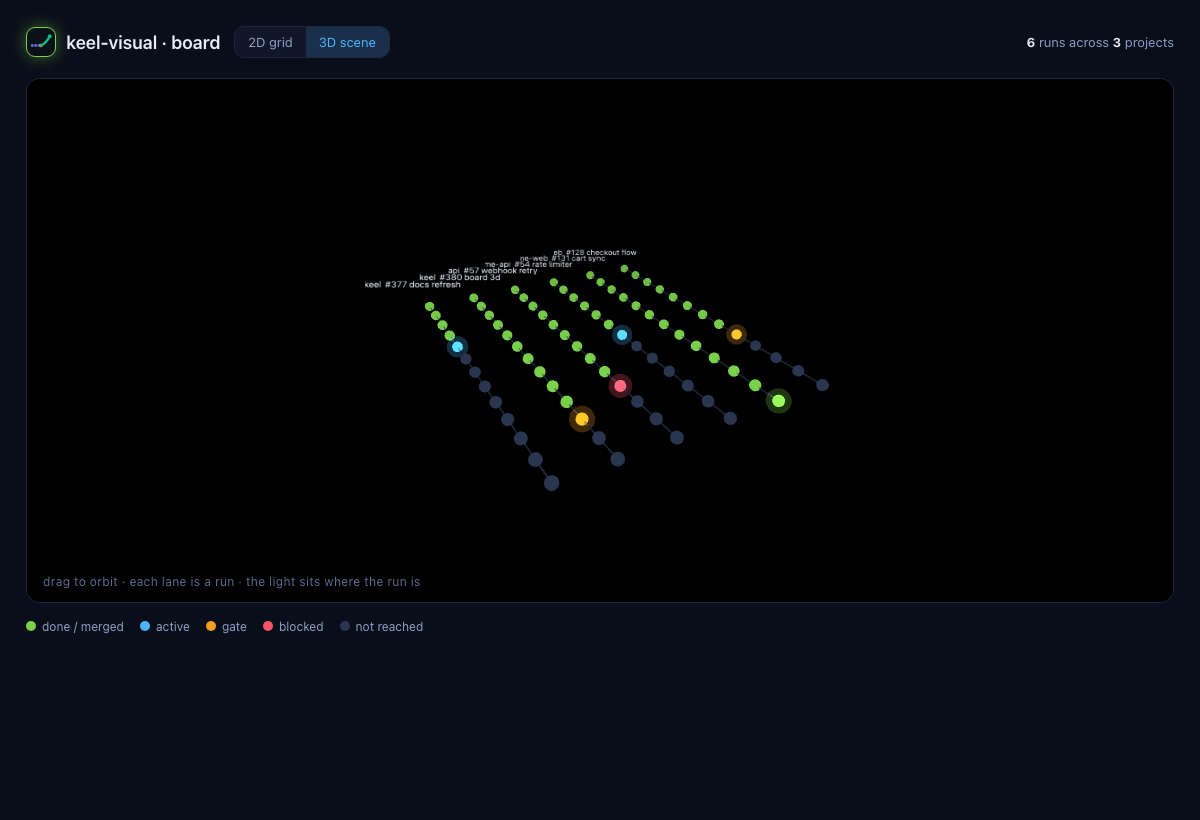Click the keel-visual logo icon

point(41,42)
